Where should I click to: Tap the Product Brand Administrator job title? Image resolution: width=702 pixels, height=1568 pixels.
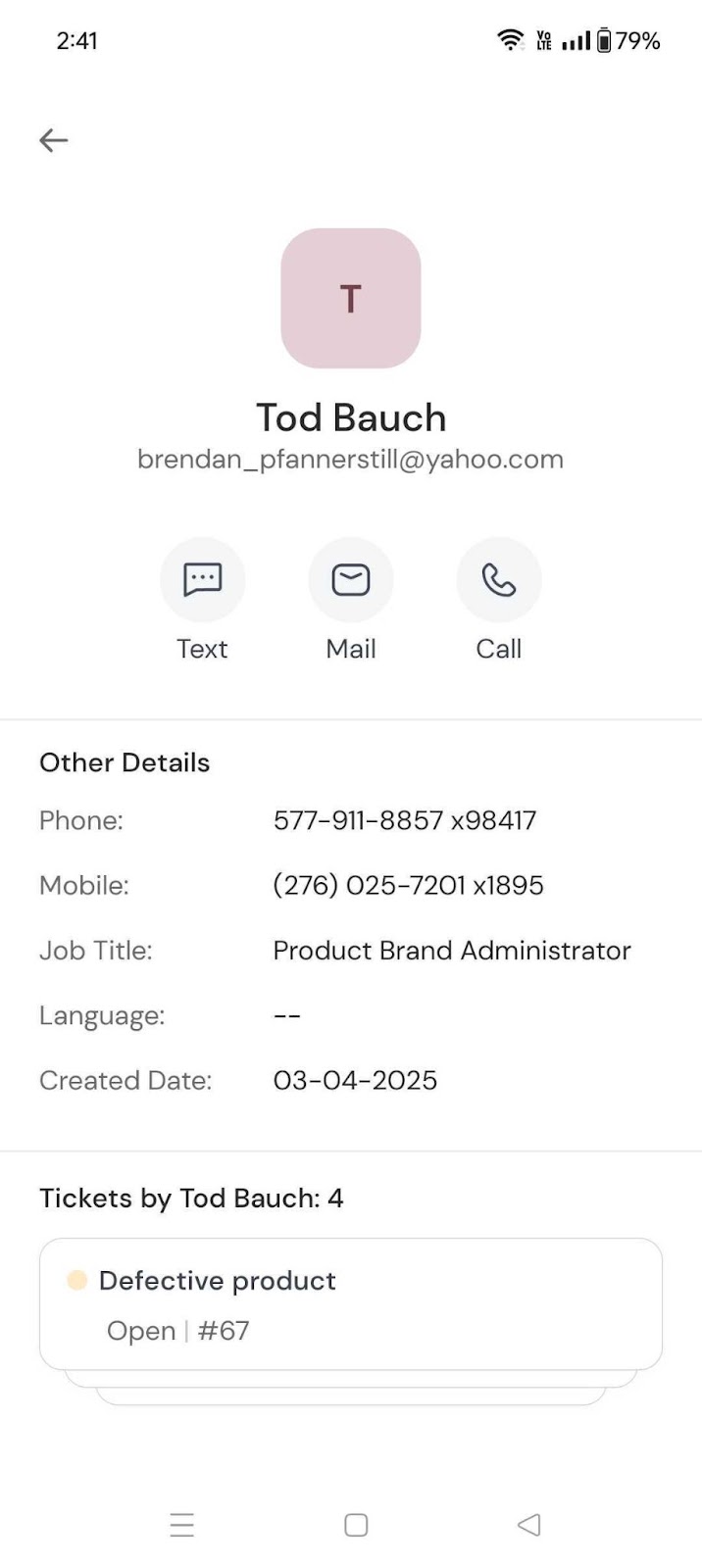tap(451, 951)
